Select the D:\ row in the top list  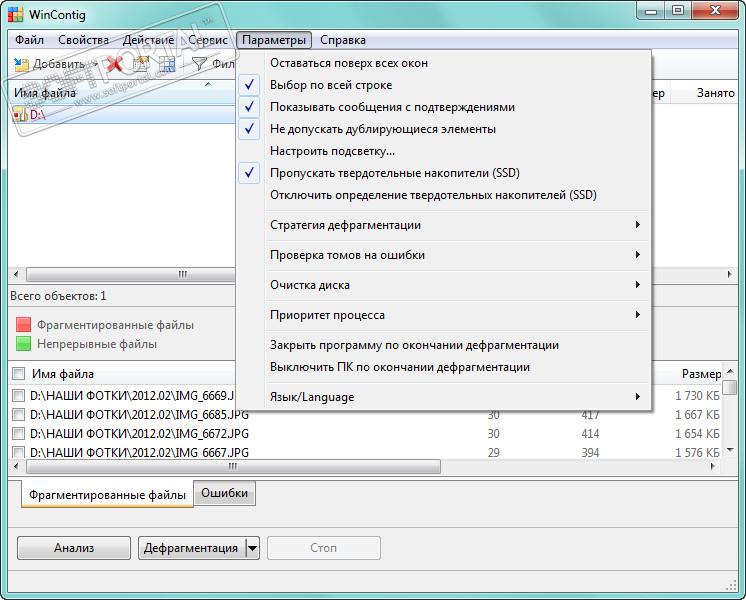pos(122,115)
